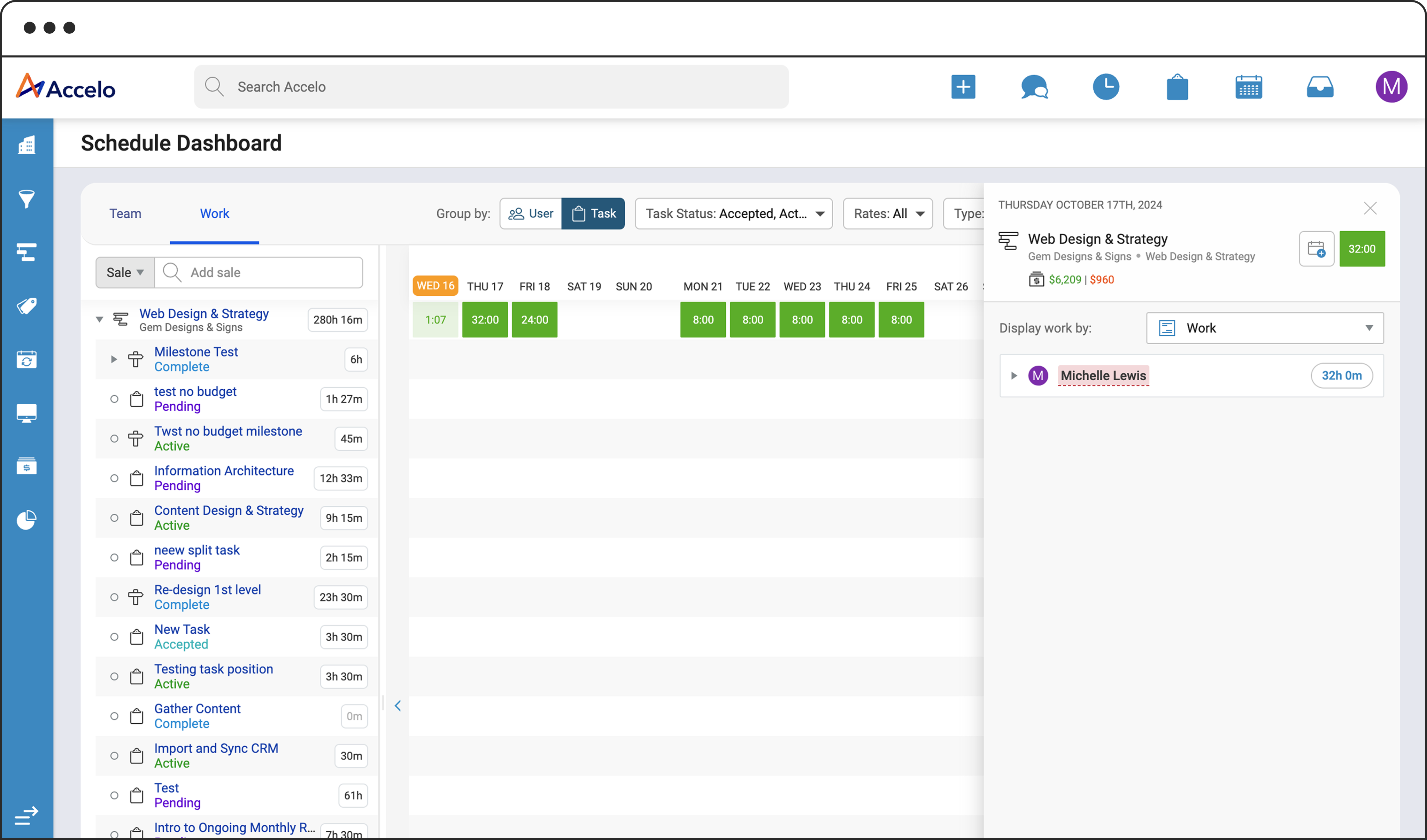Switch to the Work tab

coord(215,213)
